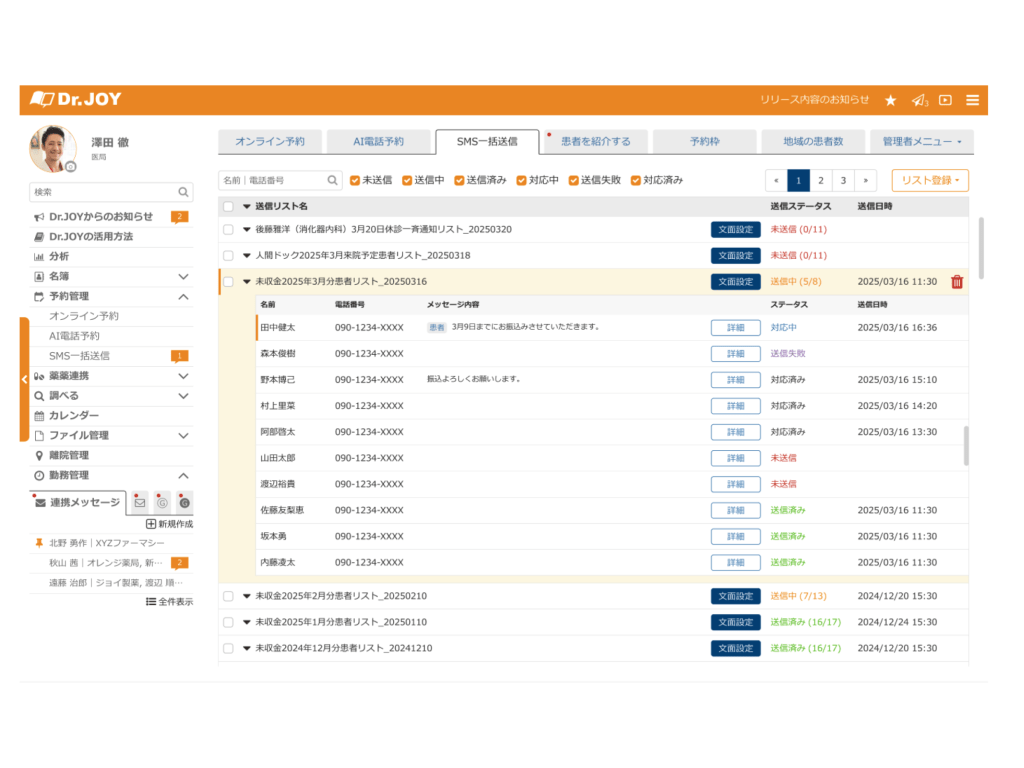Expand the 名簿 sidebar section
The height and width of the screenshot is (768, 1024).
pos(183,276)
